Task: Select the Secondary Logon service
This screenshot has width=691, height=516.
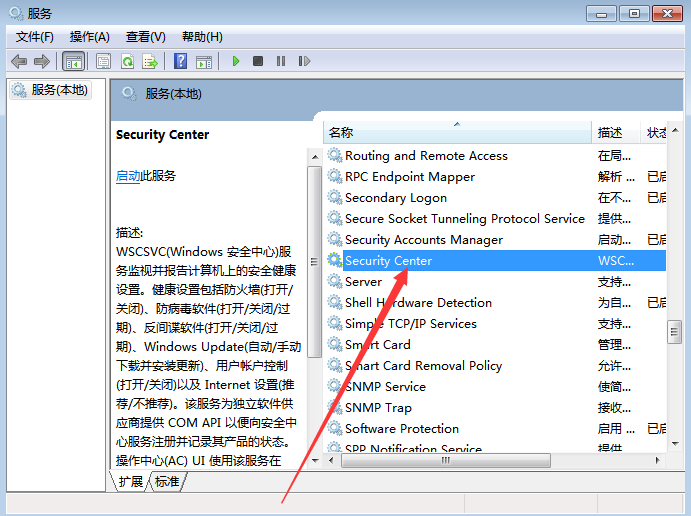Action: (396, 198)
